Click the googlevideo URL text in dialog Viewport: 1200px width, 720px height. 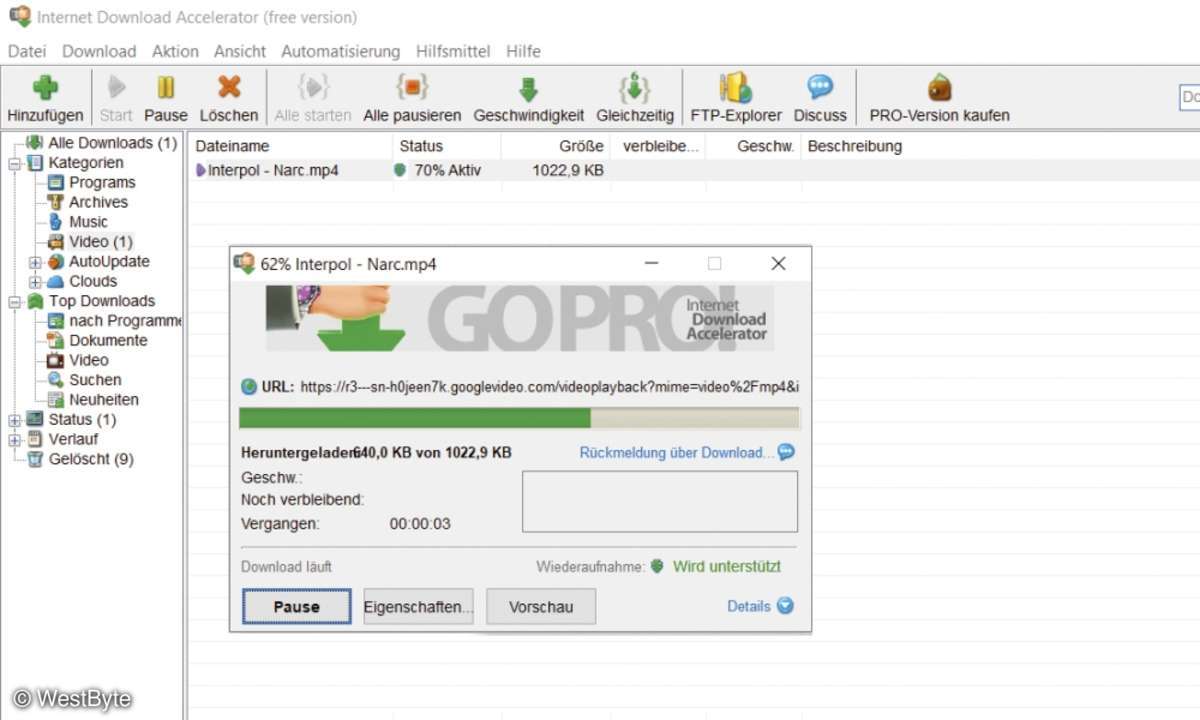pos(549,386)
